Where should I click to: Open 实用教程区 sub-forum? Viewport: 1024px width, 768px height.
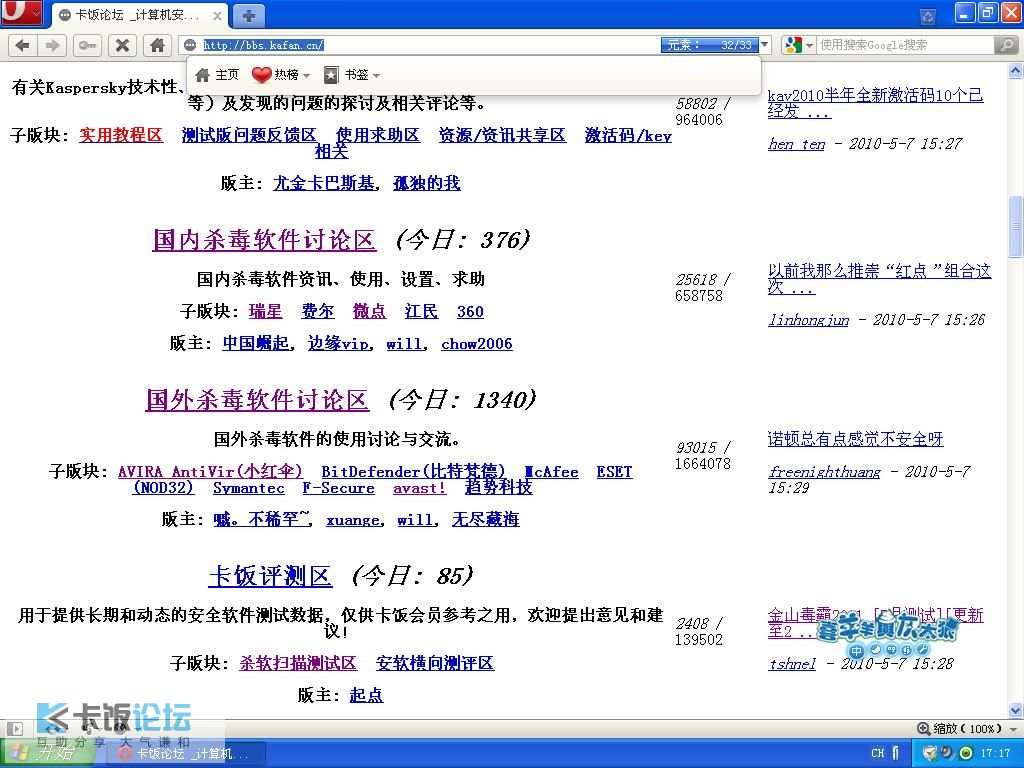[x=121, y=135]
